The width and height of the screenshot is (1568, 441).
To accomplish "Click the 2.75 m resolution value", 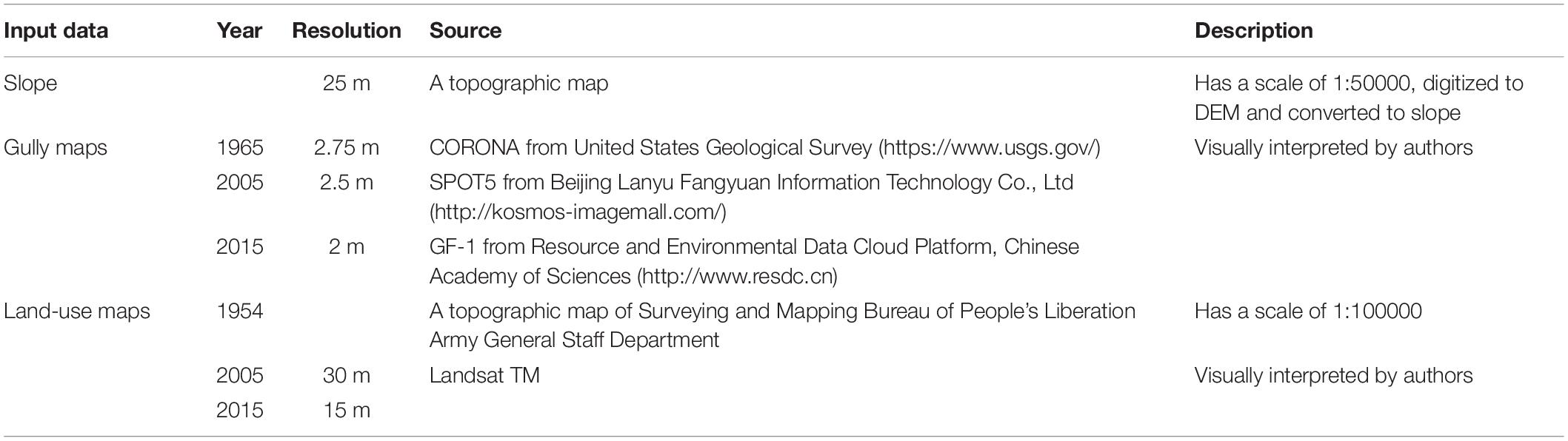I will pyautogui.click(x=347, y=148).
